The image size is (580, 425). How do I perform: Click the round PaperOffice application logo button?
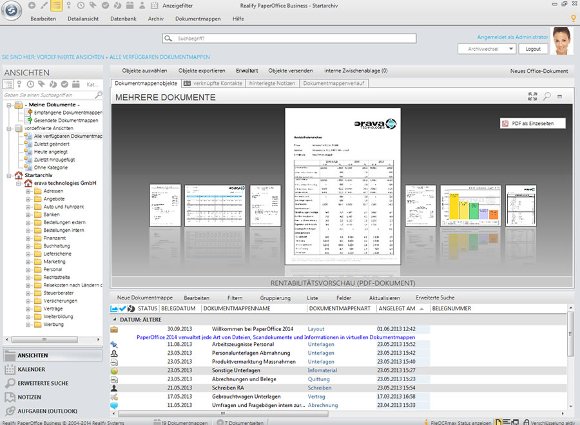tap(11, 11)
